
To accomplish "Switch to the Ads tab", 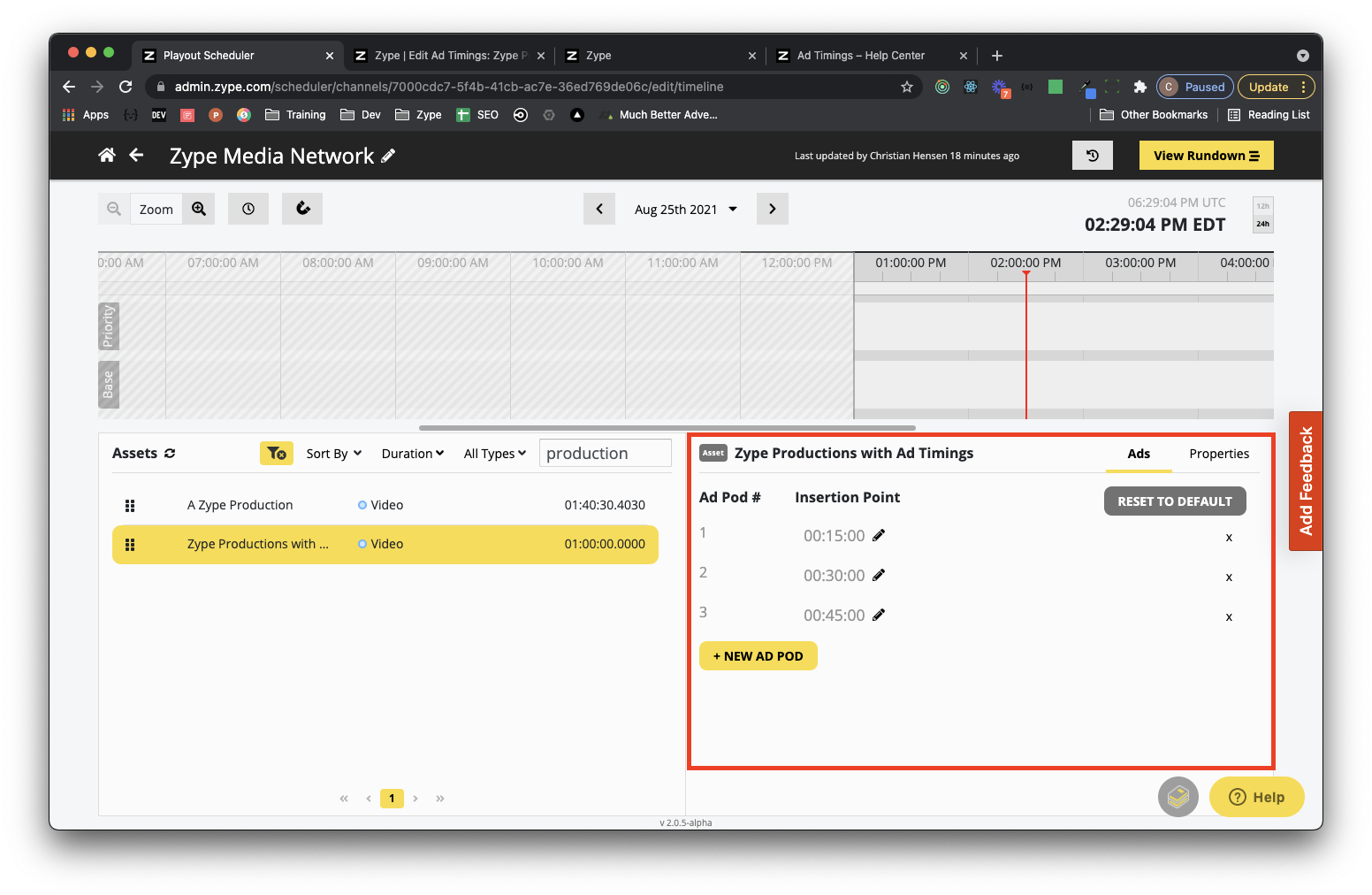I will [1139, 454].
